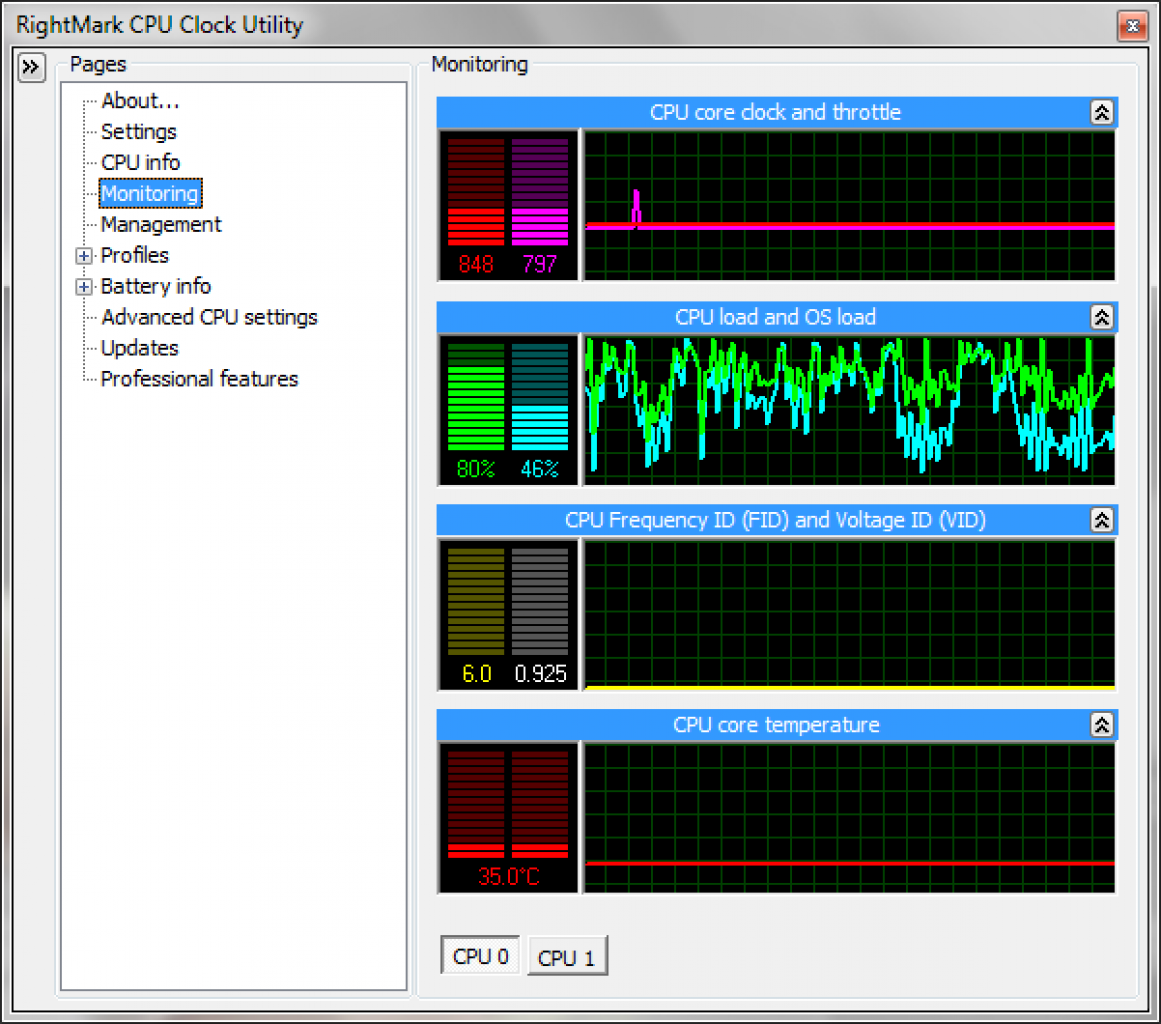Open the About page

[x=140, y=101]
